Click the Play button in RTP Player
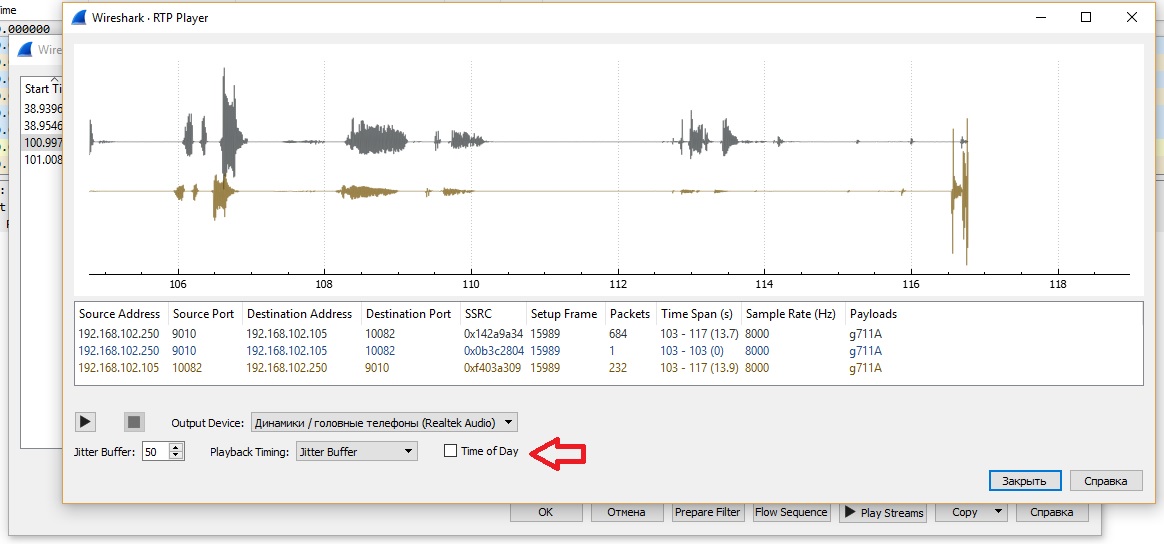The image size is (1164, 544). click(x=85, y=422)
